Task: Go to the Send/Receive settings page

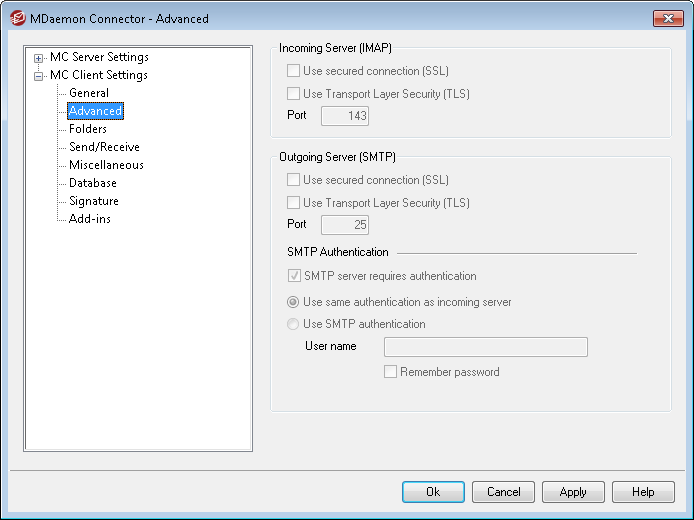Action: [104, 147]
